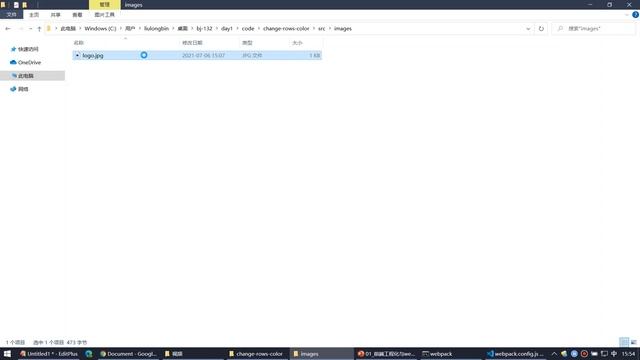Go up one folder level

39,29
